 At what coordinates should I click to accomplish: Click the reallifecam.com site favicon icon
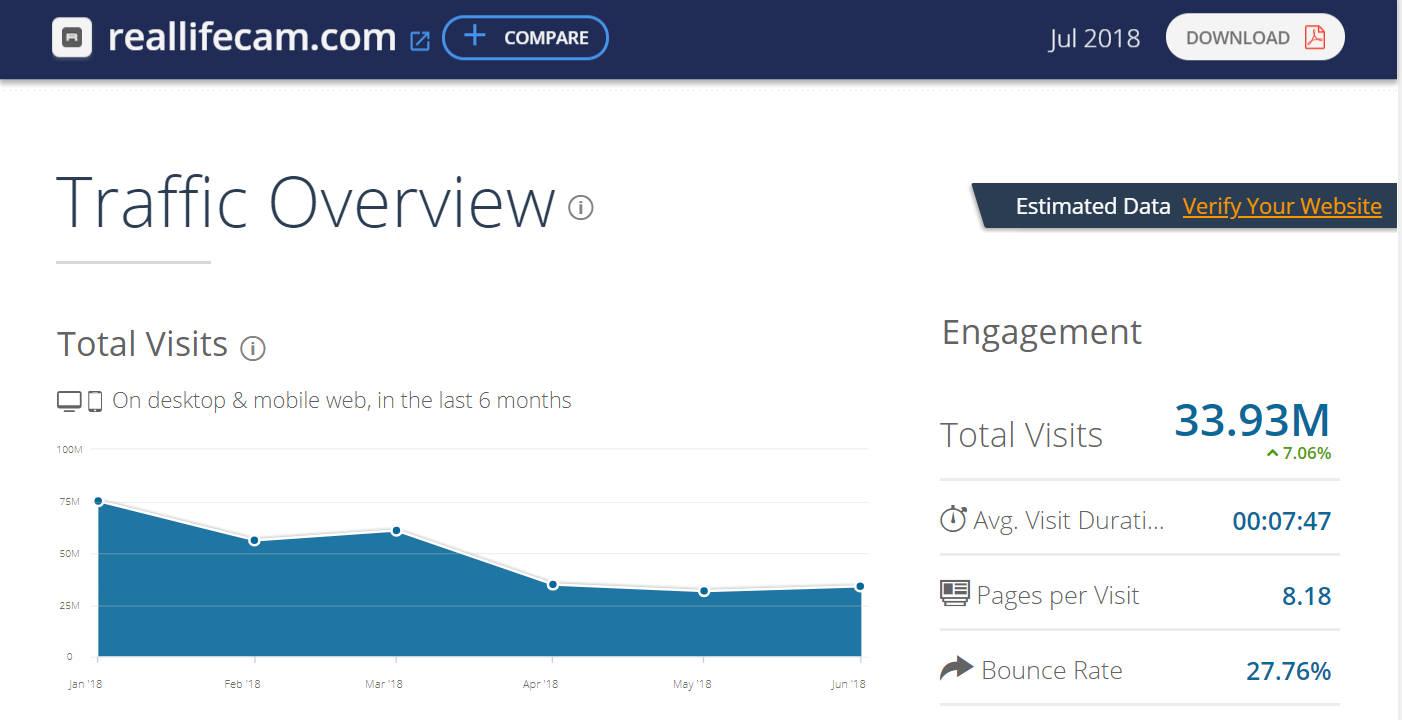tap(72, 38)
